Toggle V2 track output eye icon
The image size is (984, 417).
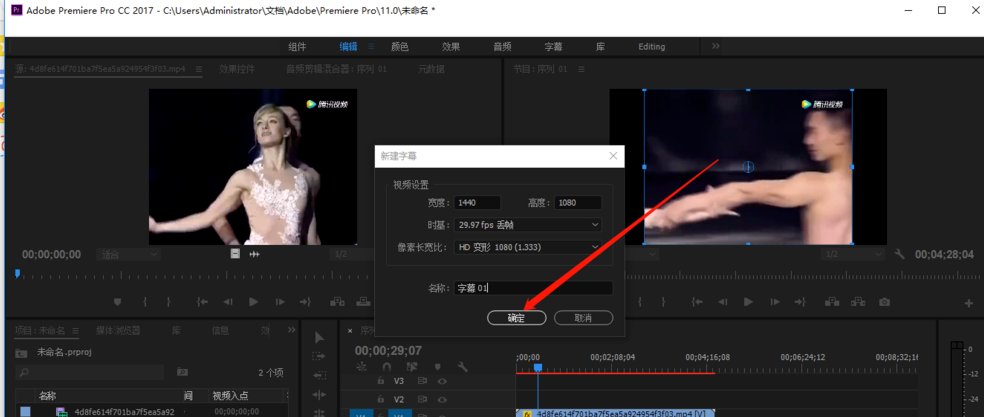click(x=441, y=399)
